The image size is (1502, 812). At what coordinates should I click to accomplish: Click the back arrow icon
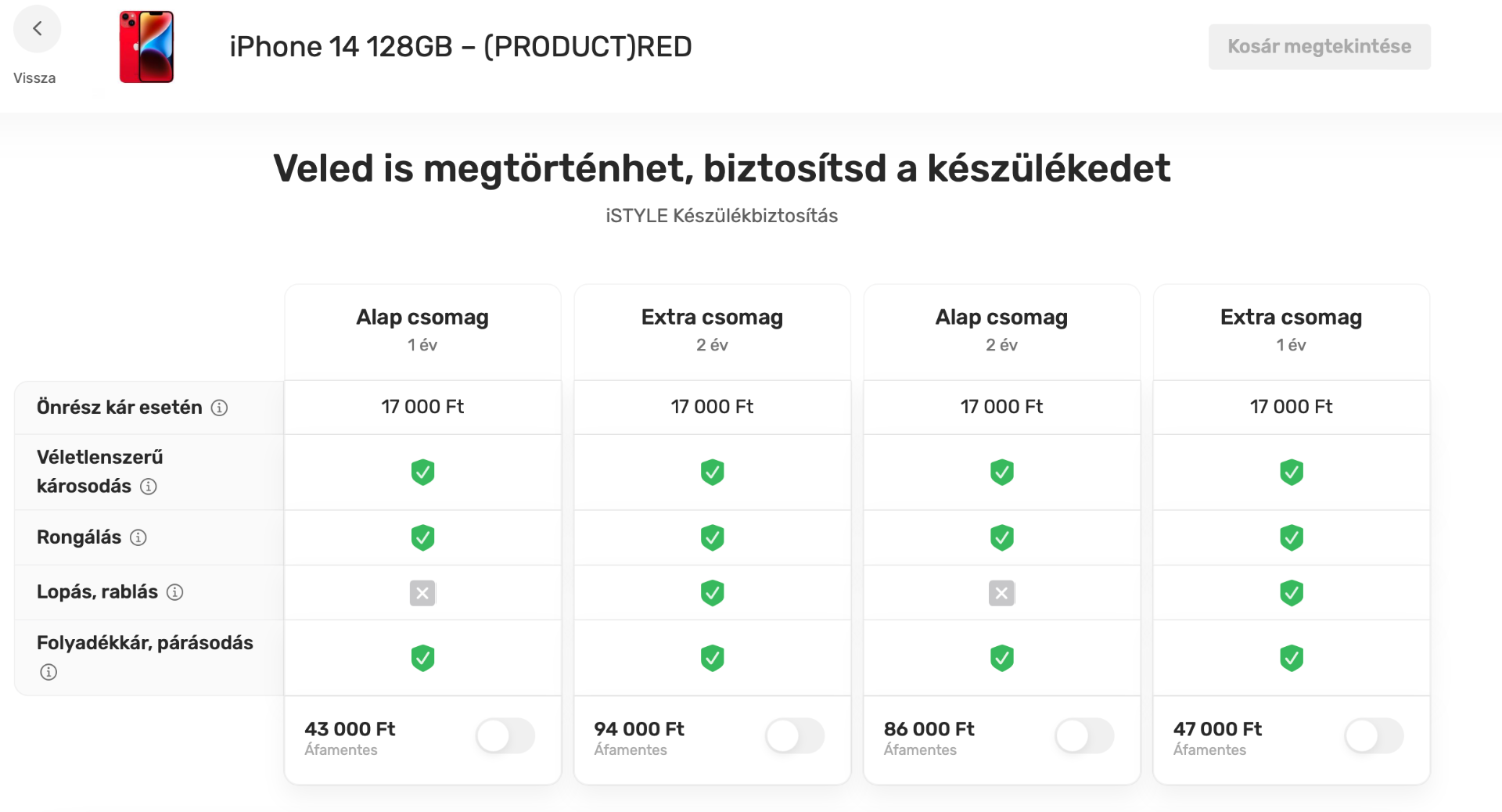click(x=37, y=28)
